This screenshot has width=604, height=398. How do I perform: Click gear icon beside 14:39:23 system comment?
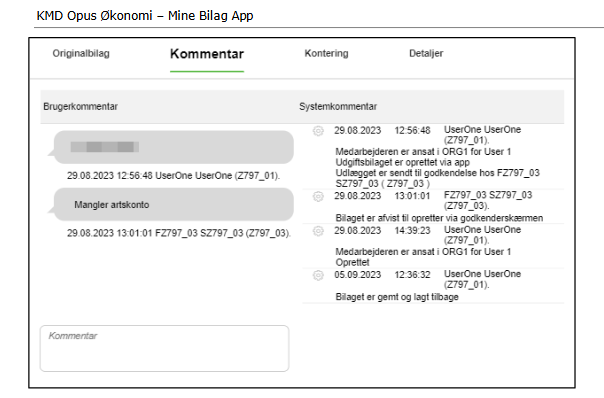point(318,231)
